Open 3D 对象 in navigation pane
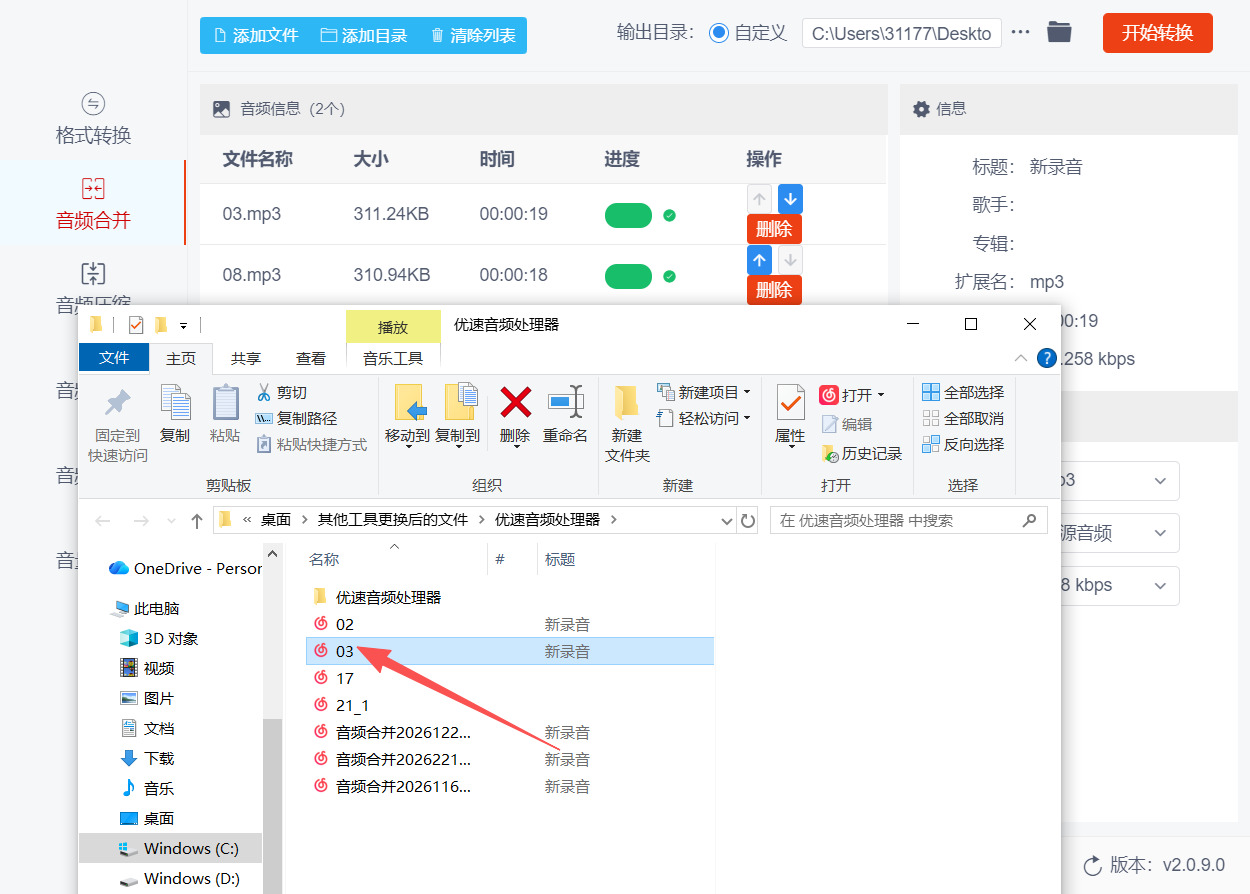1250x894 pixels. 159,638
